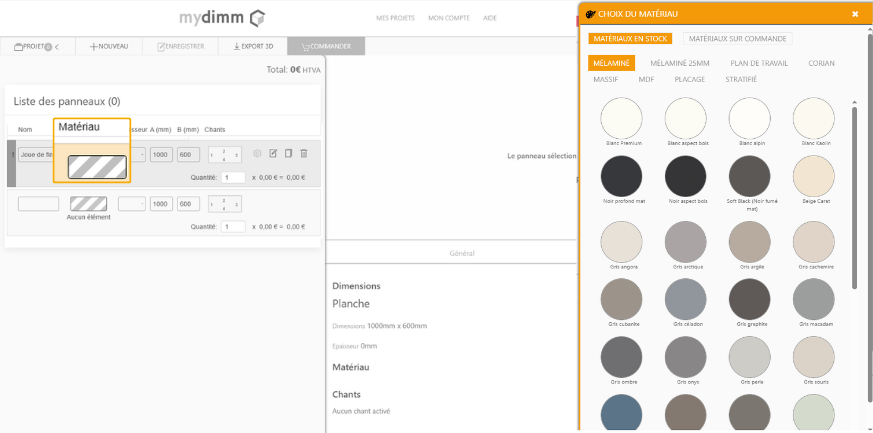Click Nouveau to create a new project
Viewport: 873px width, 433px height.
tap(108, 46)
